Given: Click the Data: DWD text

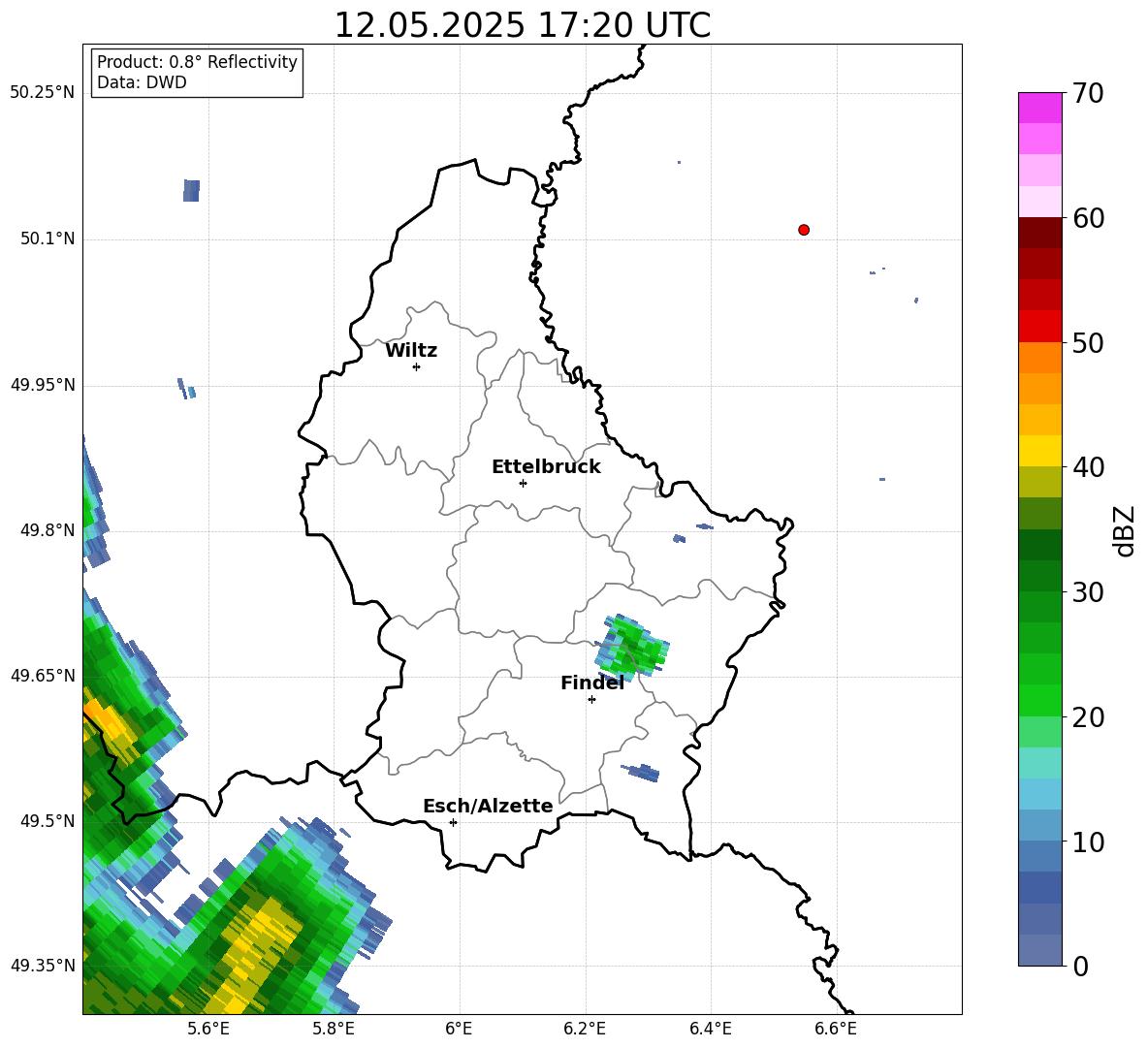Looking at the screenshot, I should coord(142,82).
